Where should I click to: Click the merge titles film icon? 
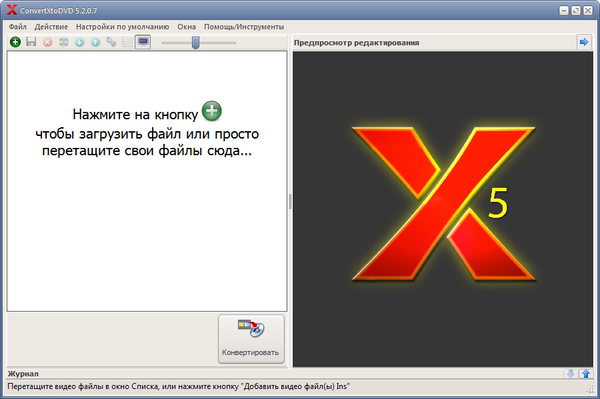(x=64, y=42)
